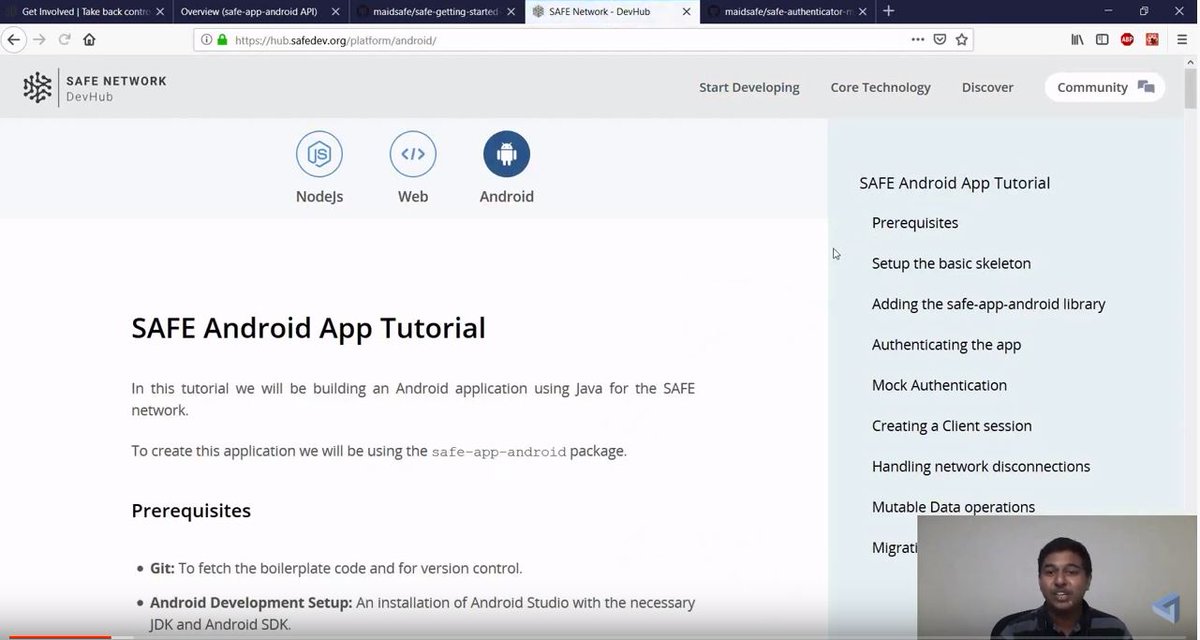Save page with the Pocket icon

point(940,39)
